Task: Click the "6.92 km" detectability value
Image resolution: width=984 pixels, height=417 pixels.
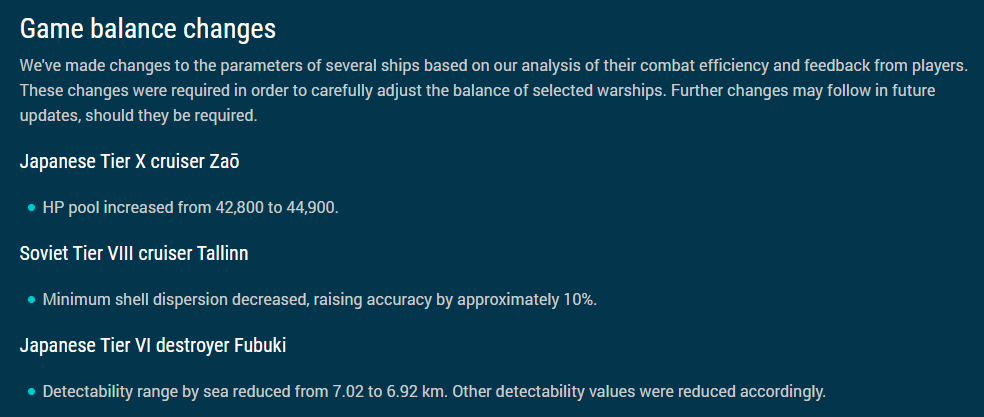Action: (400, 392)
